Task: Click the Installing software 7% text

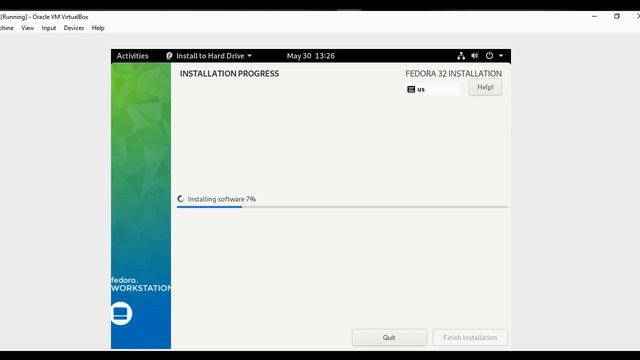Action: pos(222,199)
